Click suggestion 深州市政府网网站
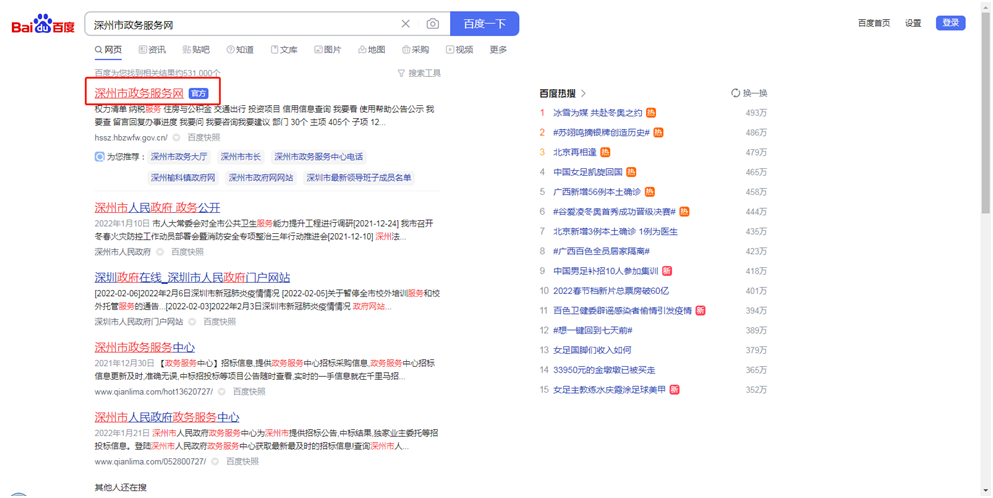This screenshot has height=498, width=993. tap(261, 177)
